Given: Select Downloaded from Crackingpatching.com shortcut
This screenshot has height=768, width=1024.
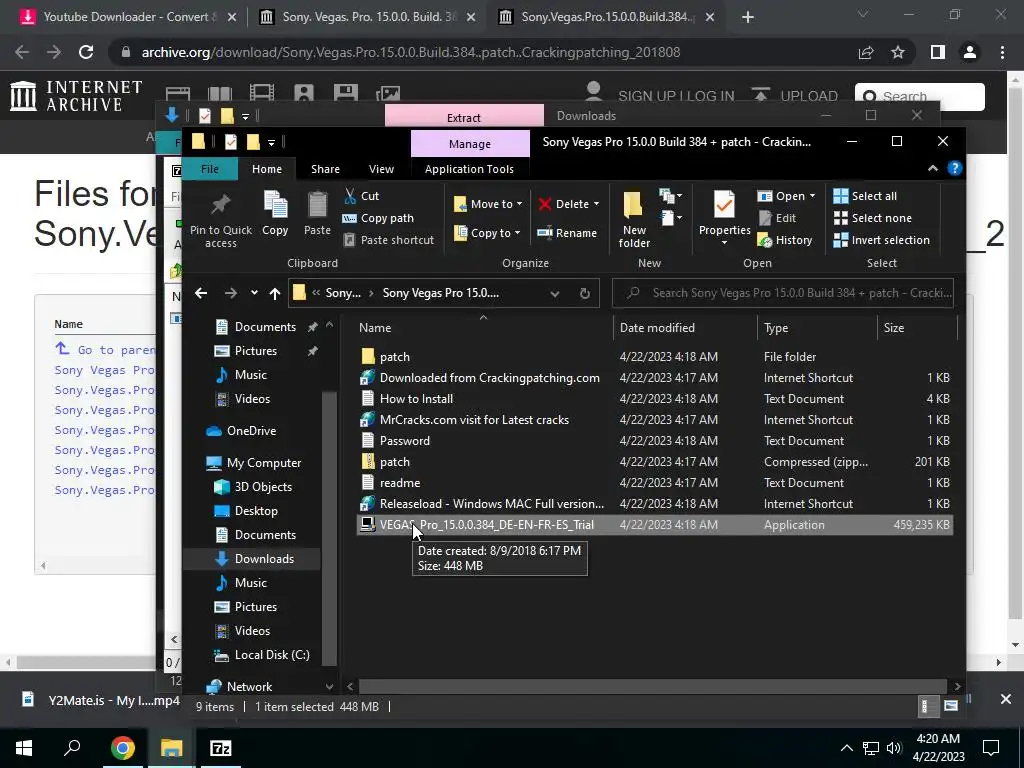Looking at the screenshot, I should point(654,377).
